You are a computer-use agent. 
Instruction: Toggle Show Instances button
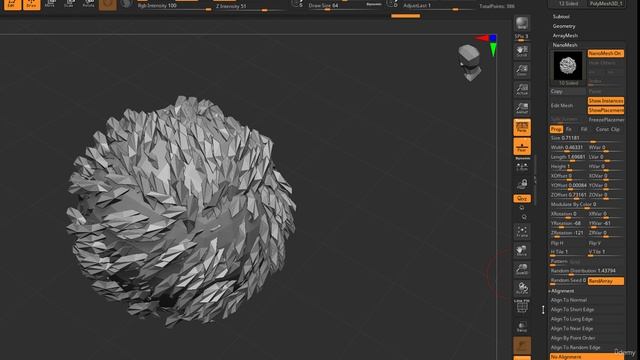pos(606,100)
